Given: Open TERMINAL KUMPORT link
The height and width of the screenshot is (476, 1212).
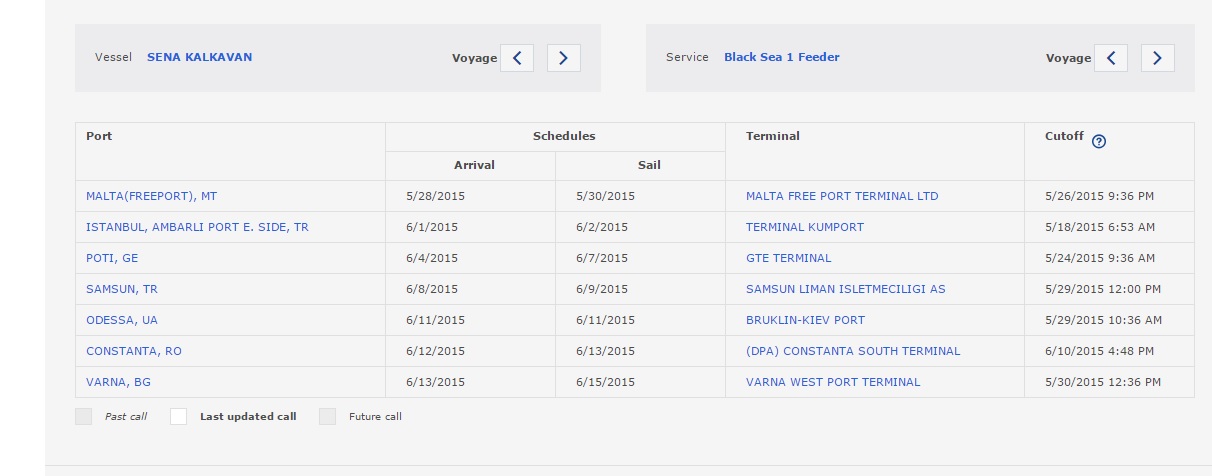Looking at the screenshot, I should [804, 227].
